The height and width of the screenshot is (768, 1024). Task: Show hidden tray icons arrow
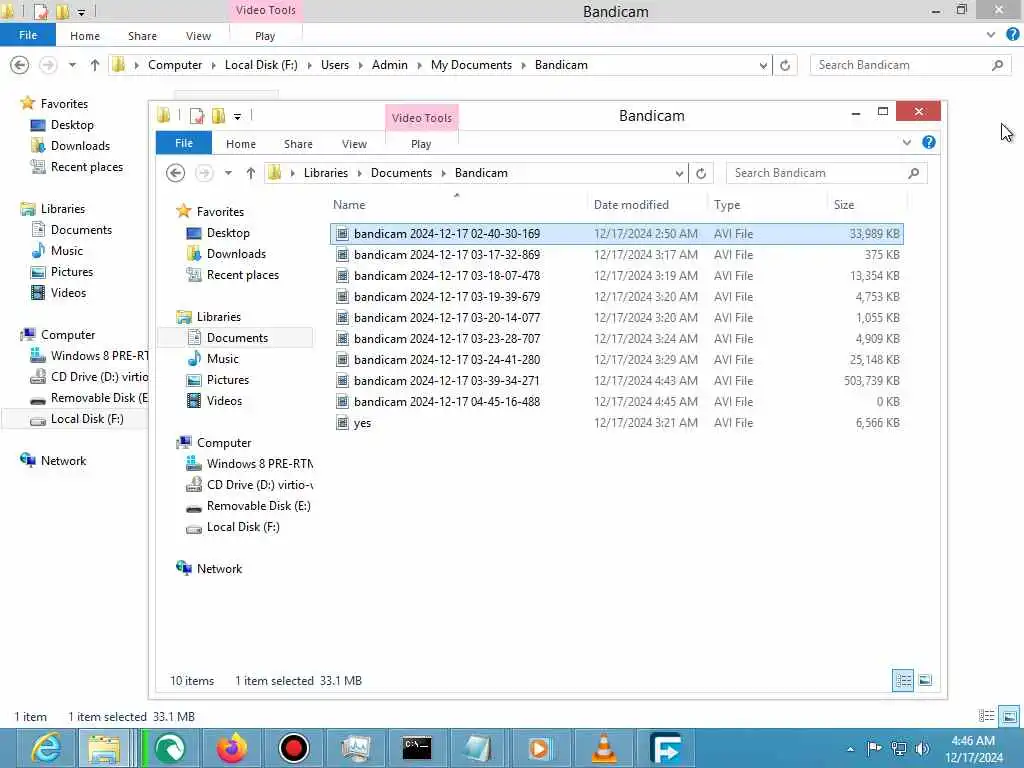[850, 749]
